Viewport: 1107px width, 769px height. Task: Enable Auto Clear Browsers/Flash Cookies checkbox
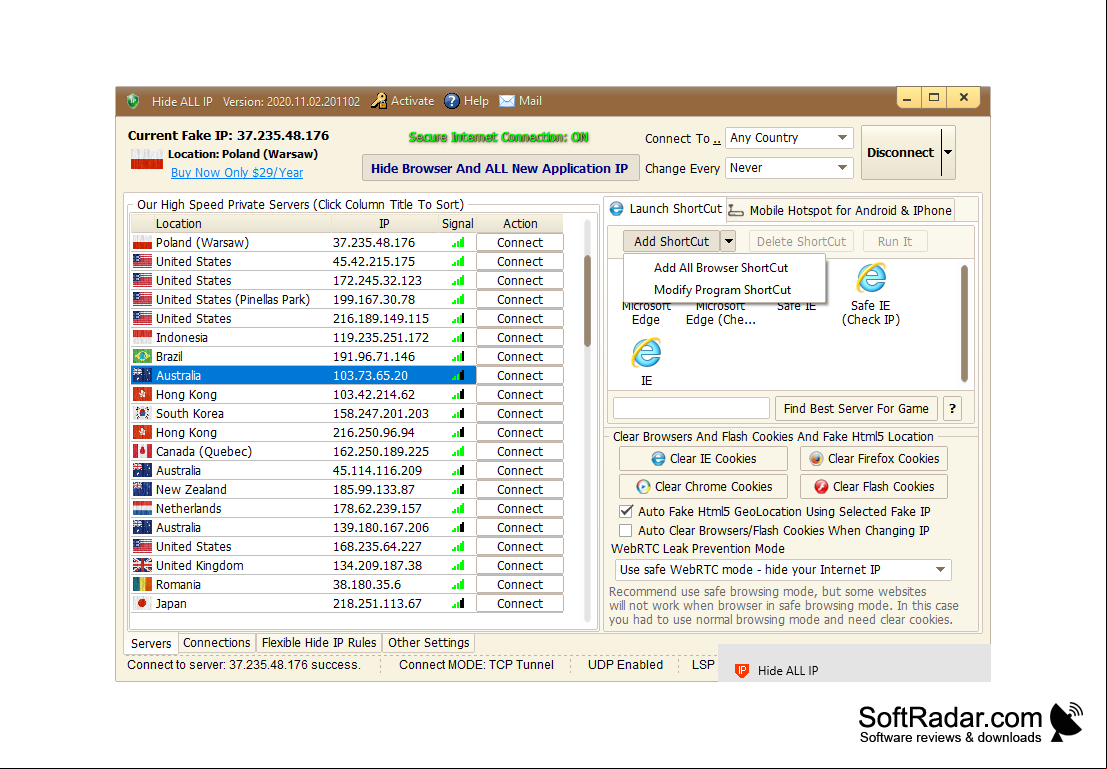[x=626, y=530]
